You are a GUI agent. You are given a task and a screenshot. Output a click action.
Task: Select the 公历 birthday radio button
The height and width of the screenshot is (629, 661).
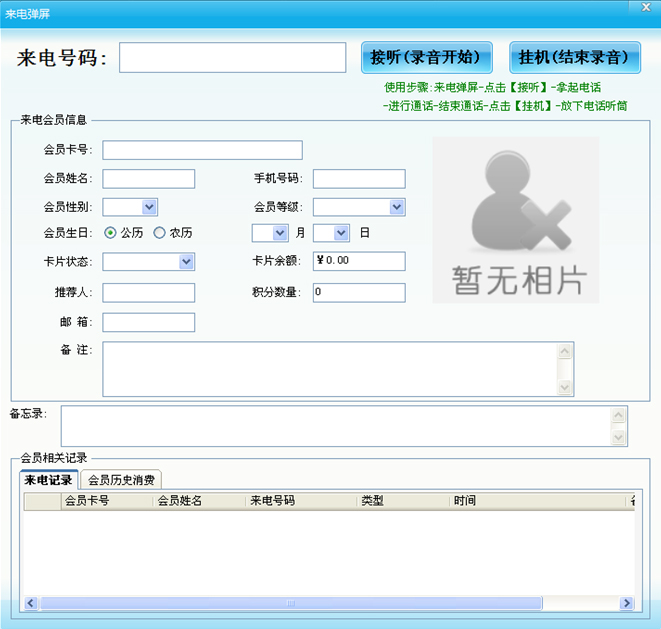[x=110, y=233]
